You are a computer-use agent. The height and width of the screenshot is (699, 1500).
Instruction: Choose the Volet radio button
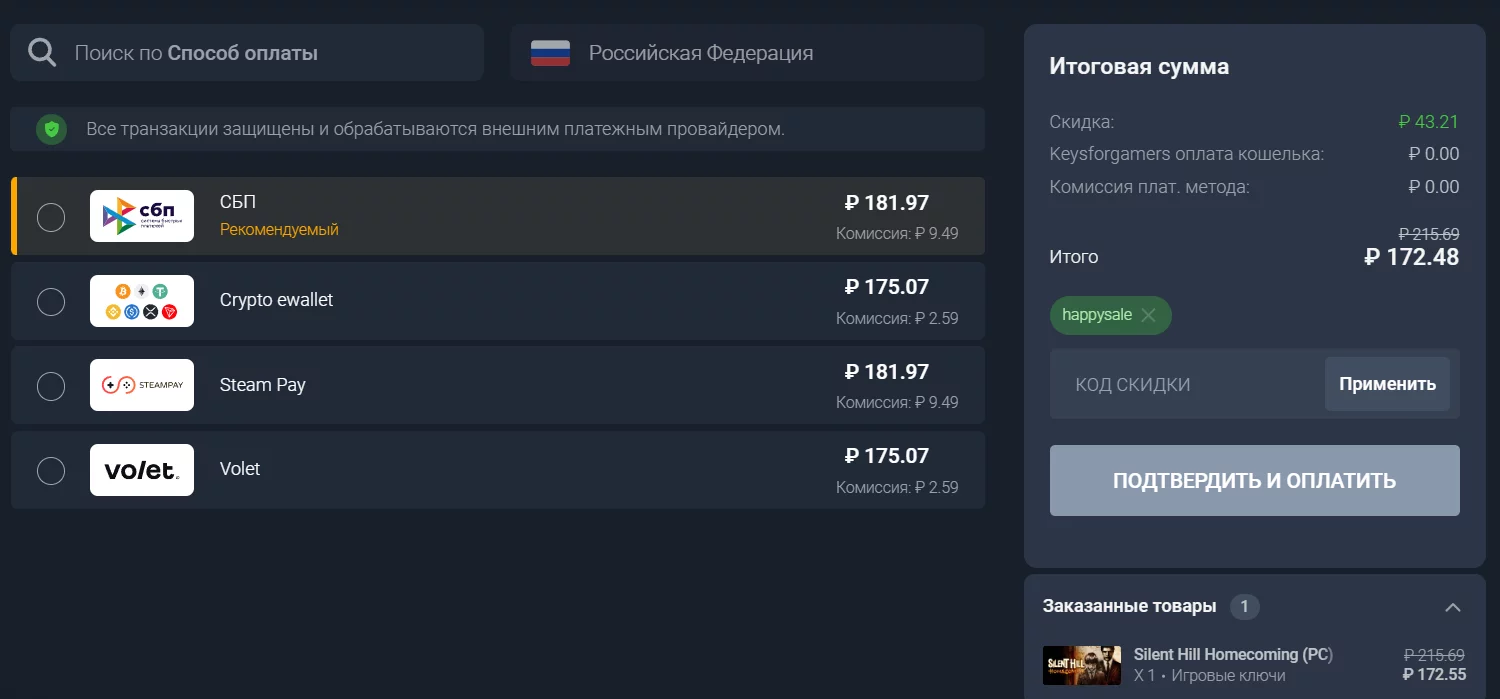click(51, 470)
